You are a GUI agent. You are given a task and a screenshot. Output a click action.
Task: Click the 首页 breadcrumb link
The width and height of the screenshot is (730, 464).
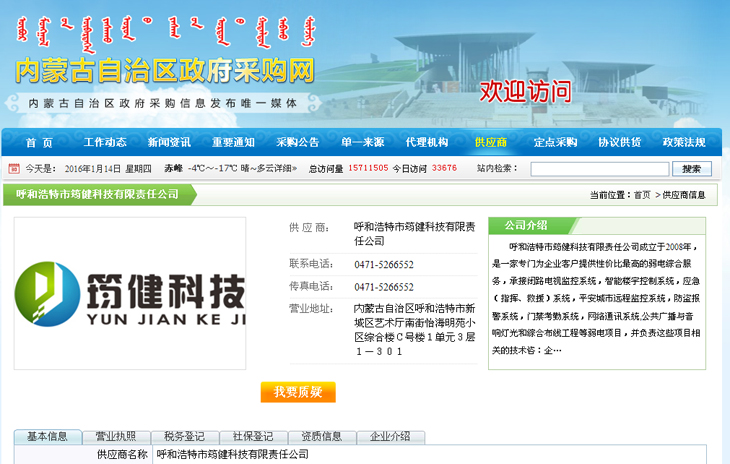pos(642,195)
